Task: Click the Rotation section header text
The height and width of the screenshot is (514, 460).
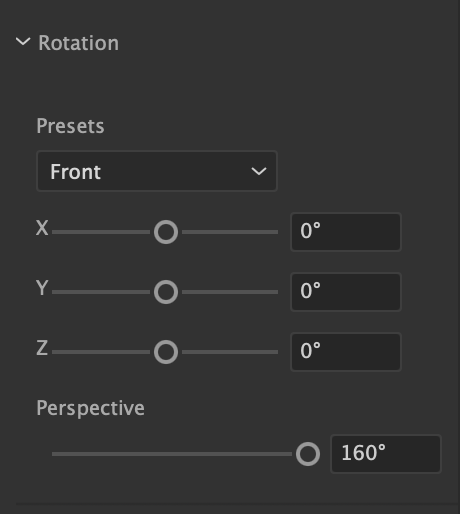Action: tap(79, 43)
